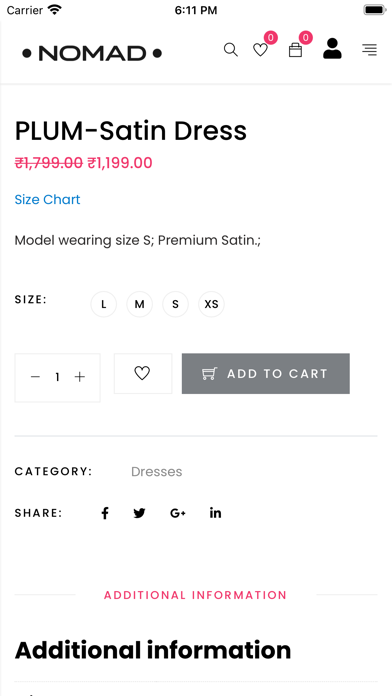Share product on Google Plus
This screenshot has height=696, width=392.
pos(178,513)
